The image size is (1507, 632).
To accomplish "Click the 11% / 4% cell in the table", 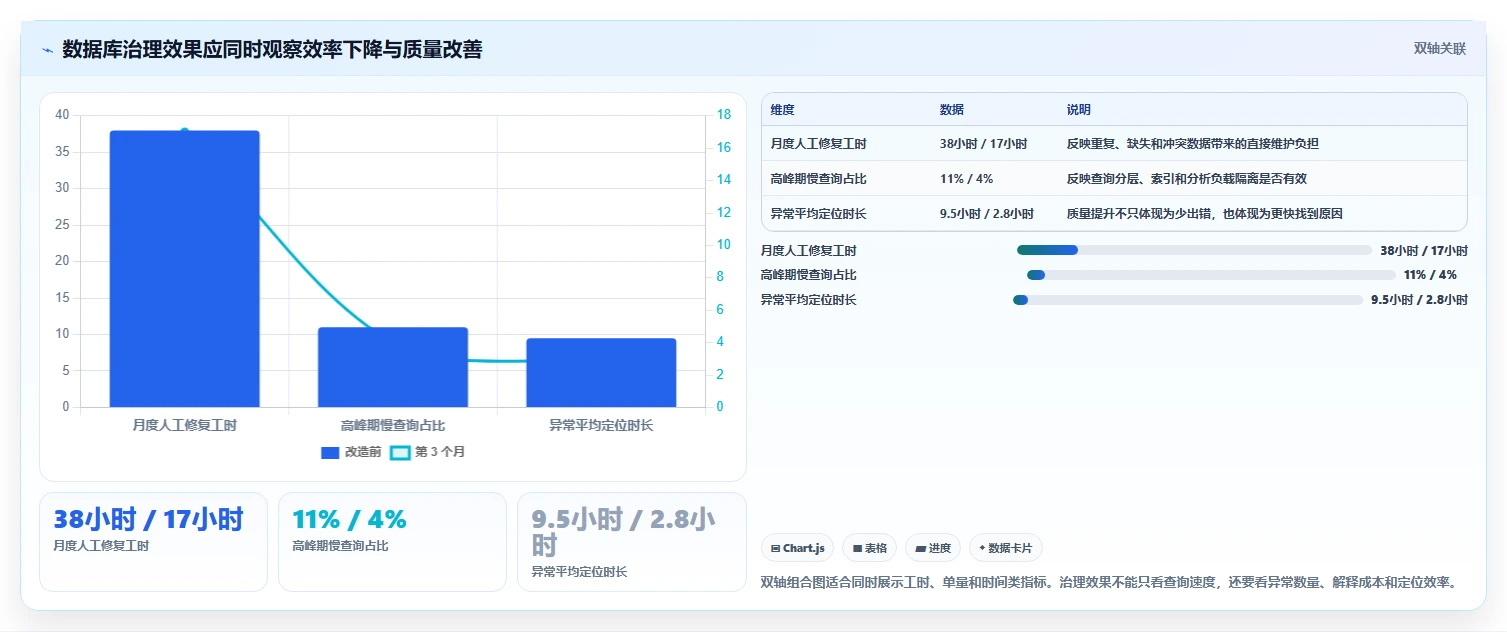I will (x=966, y=179).
